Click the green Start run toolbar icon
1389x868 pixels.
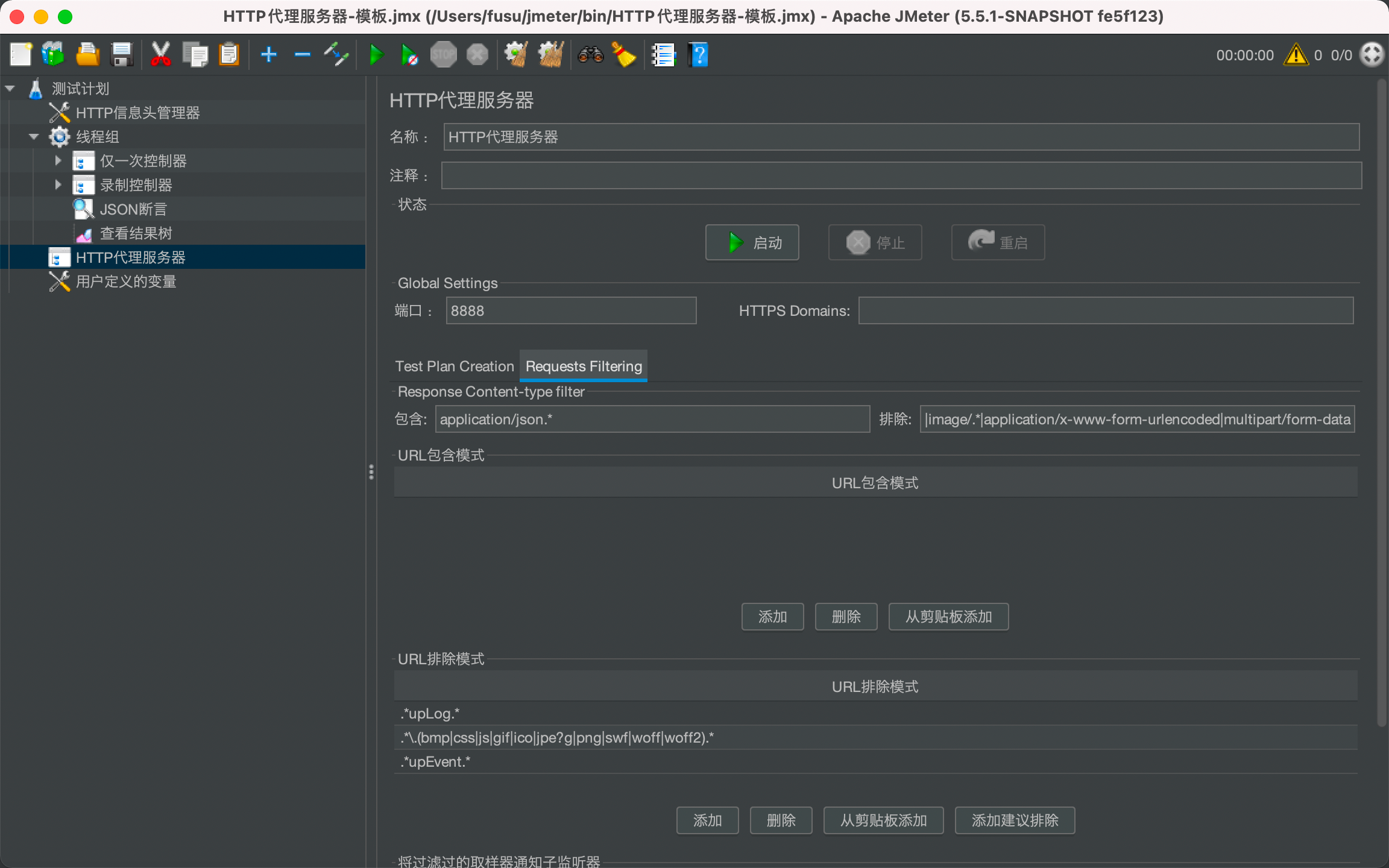(376, 55)
